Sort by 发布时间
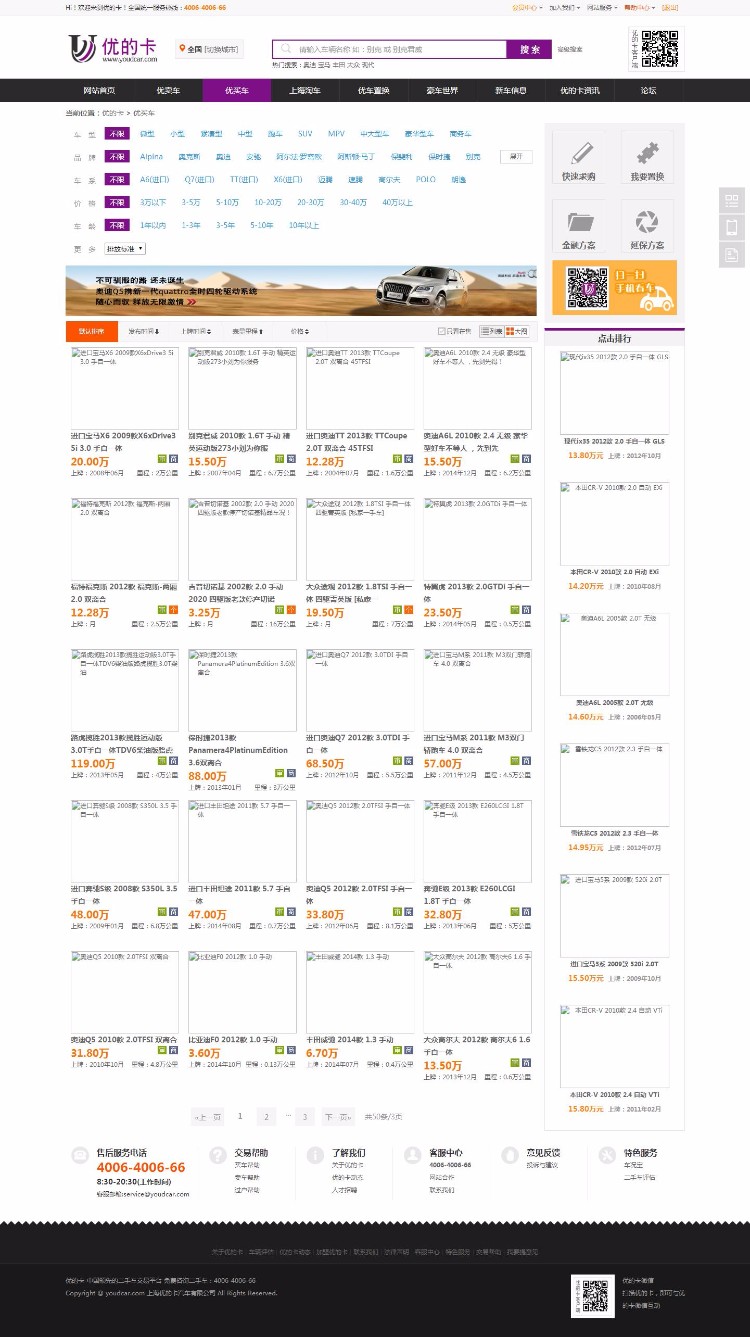Viewport: 750px width, 1337px height. [143, 331]
